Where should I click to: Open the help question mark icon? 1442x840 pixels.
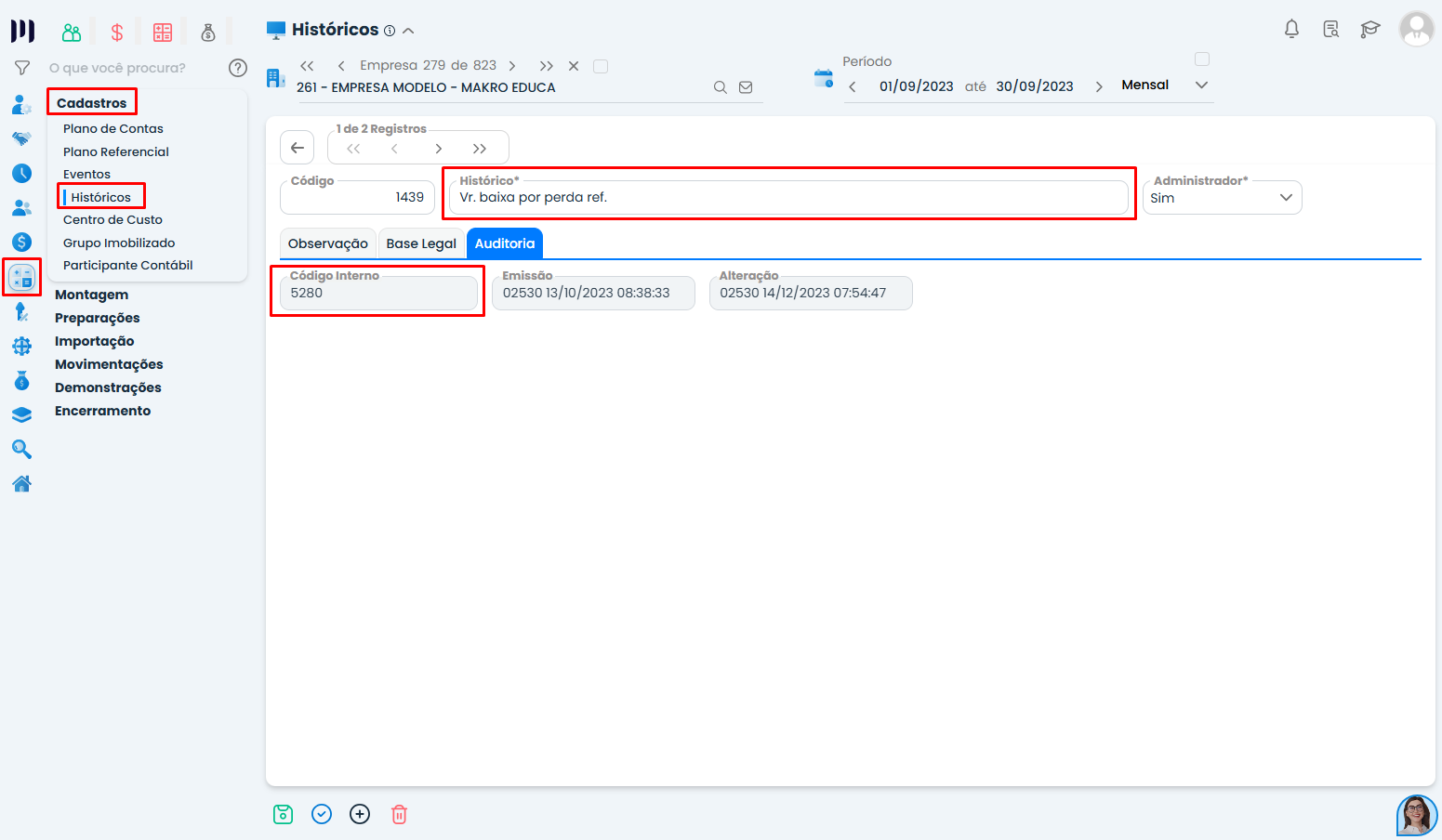point(238,68)
